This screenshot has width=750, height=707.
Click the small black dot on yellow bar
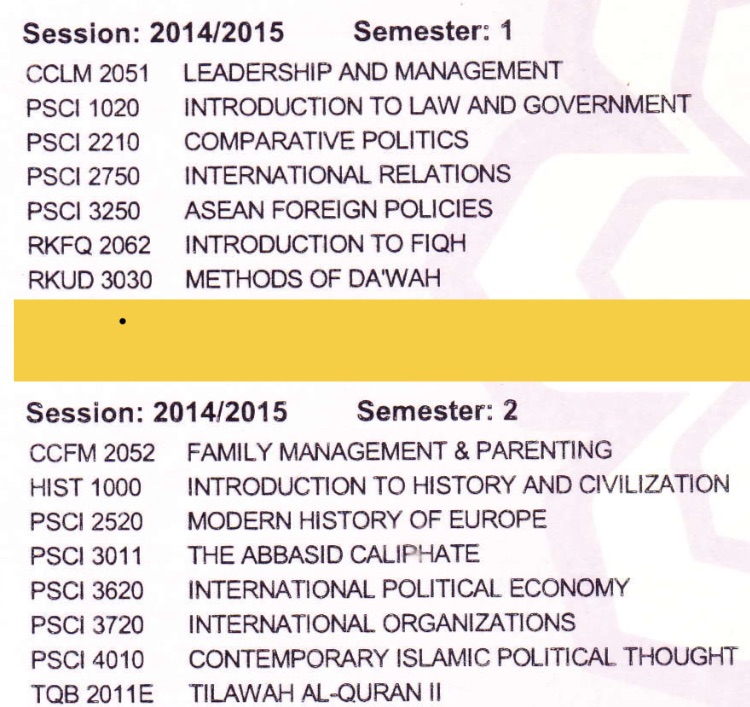pyautogui.click(x=121, y=323)
